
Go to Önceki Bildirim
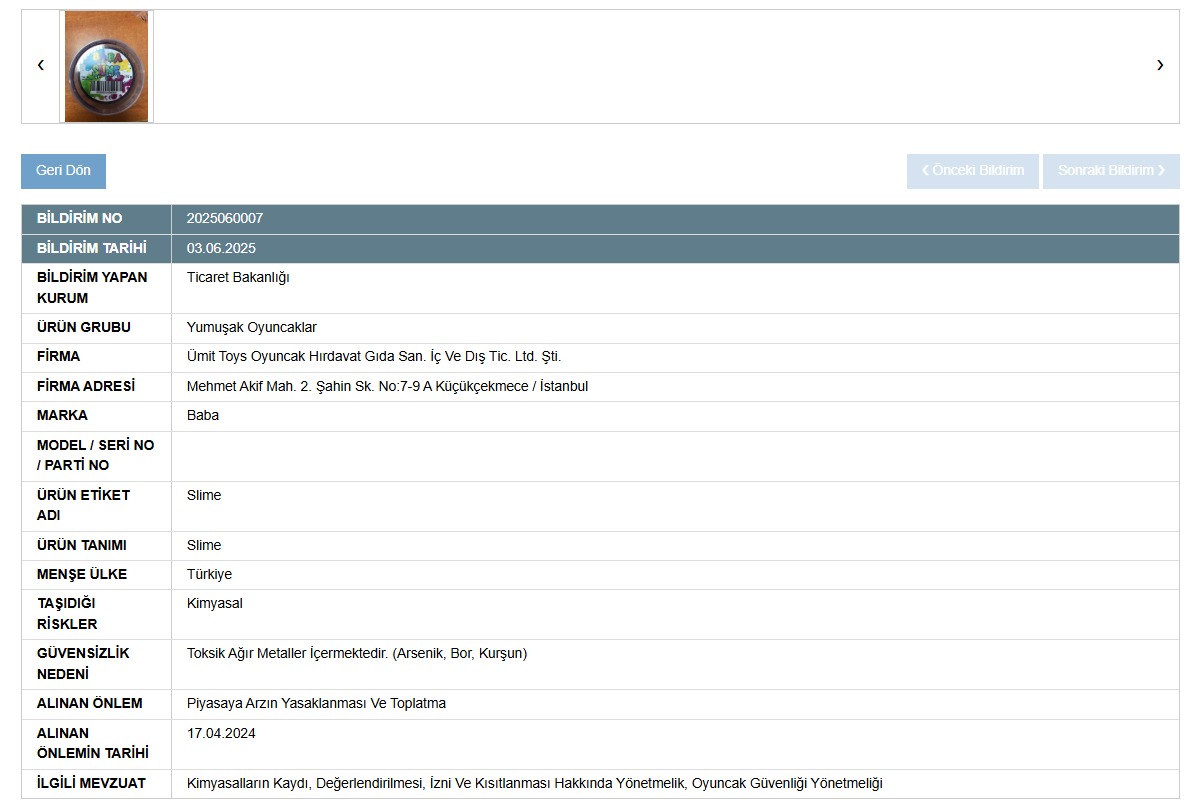973,171
